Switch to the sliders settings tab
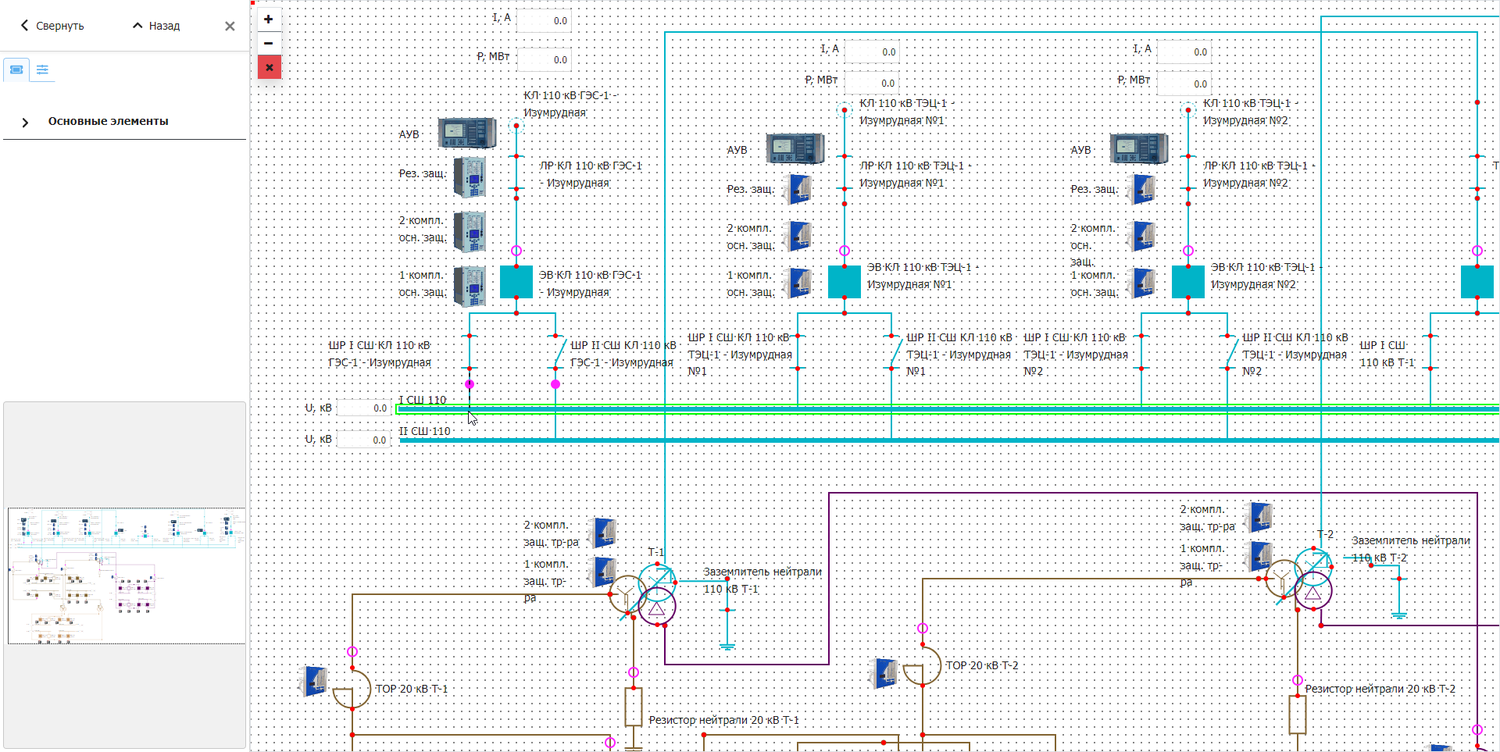 [x=42, y=69]
